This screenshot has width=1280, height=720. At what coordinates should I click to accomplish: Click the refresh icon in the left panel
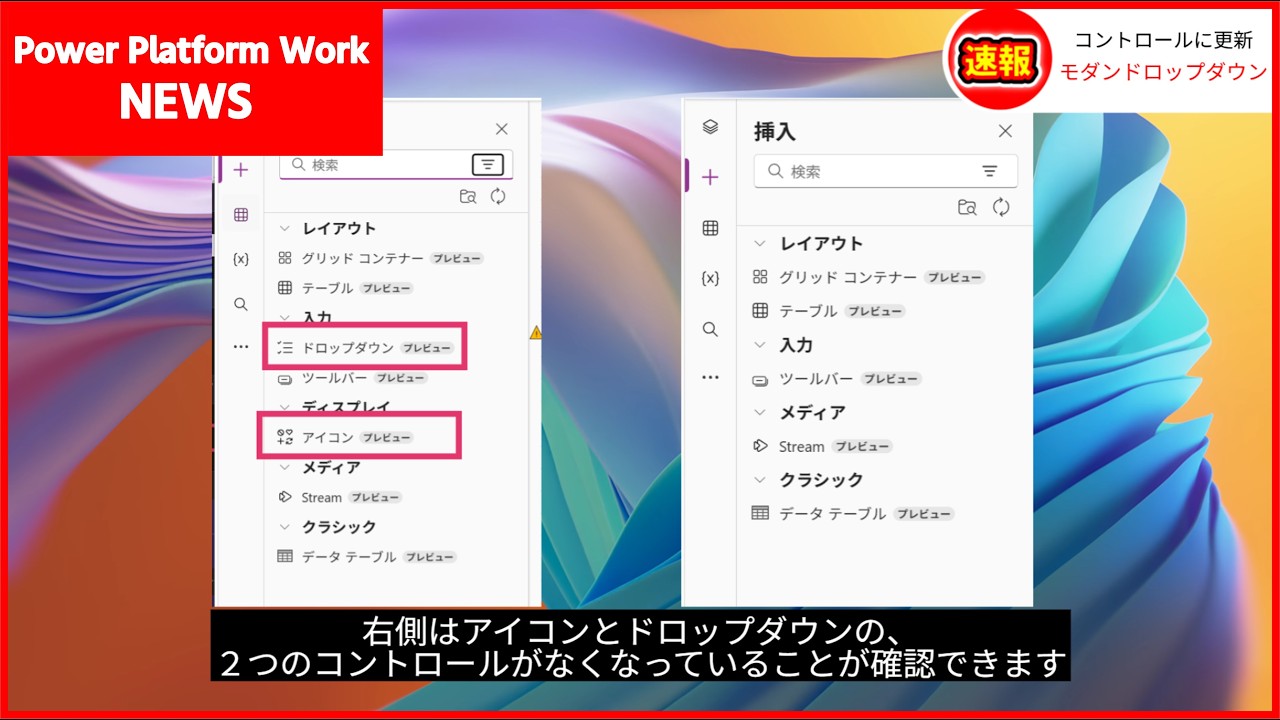[x=498, y=197]
